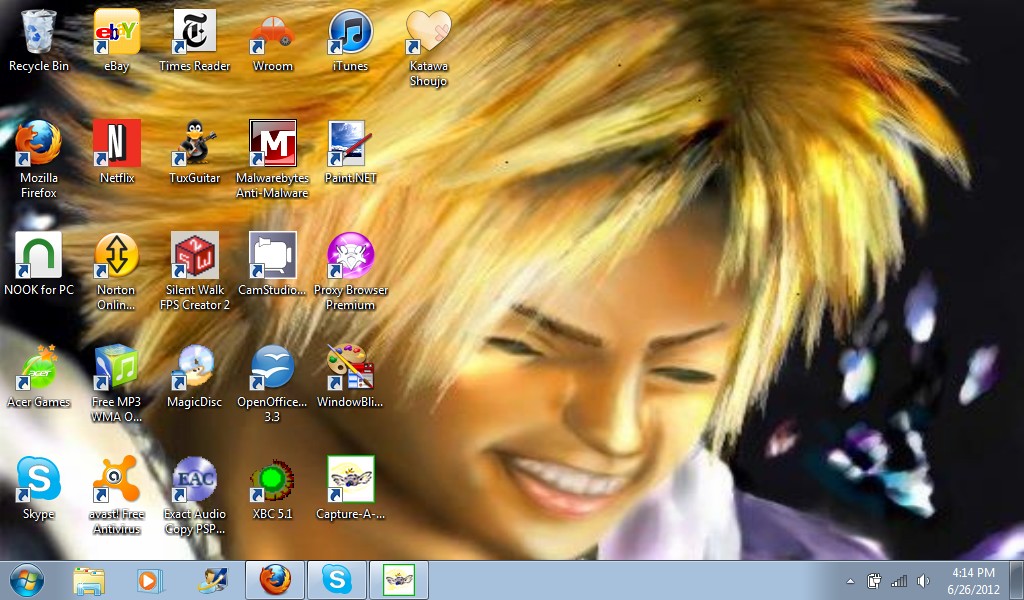Switch to Firefox in the taskbar

(274, 580)
